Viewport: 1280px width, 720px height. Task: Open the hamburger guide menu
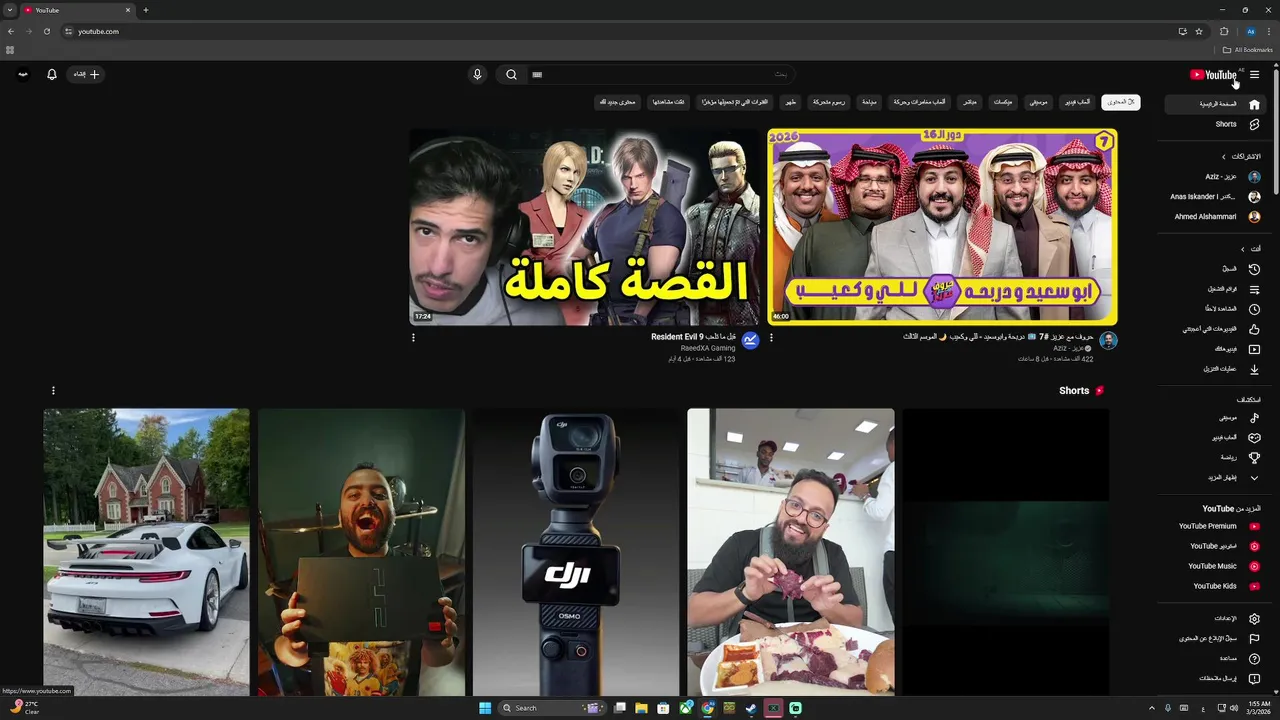(1254, 74)
